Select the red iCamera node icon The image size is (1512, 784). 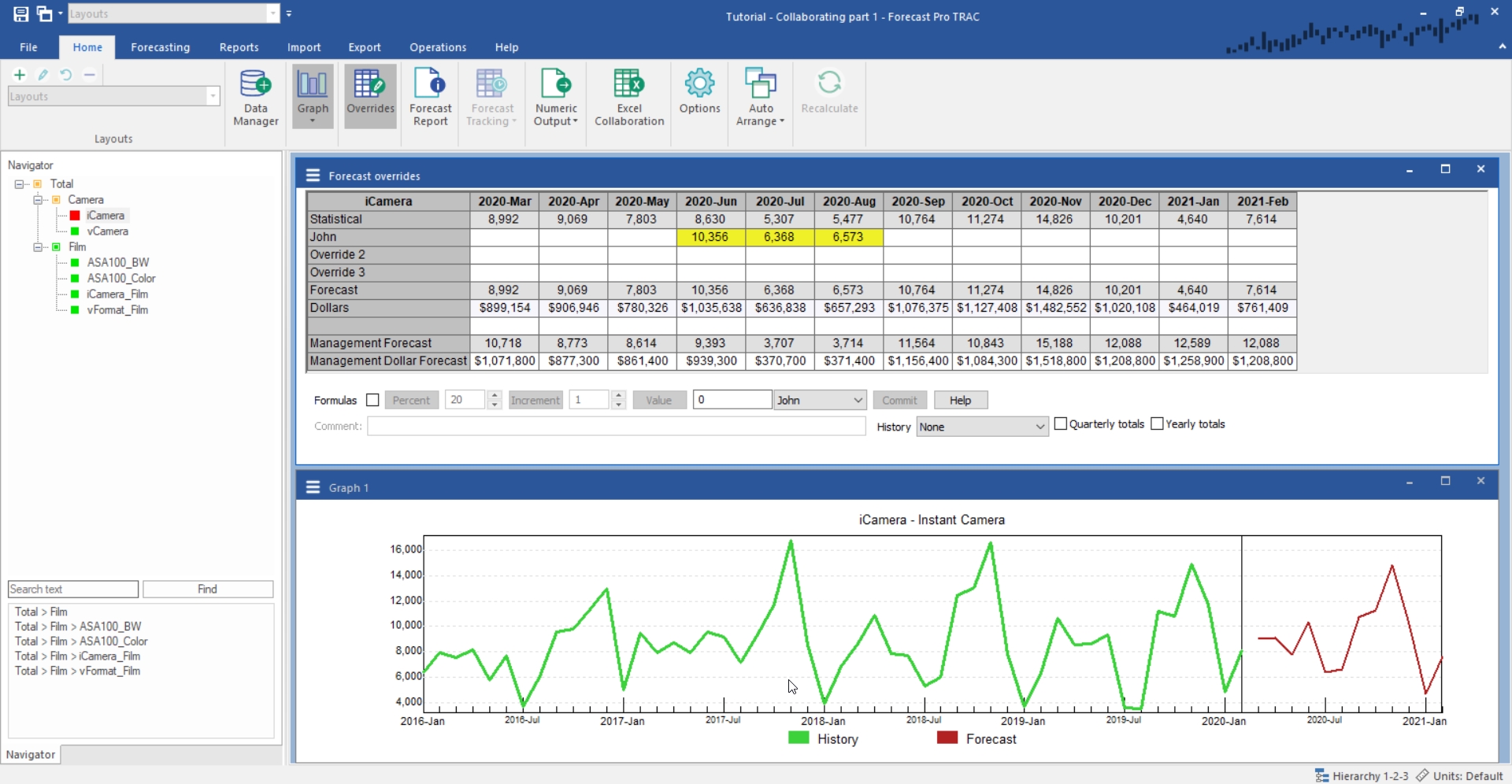pos(75,216)
